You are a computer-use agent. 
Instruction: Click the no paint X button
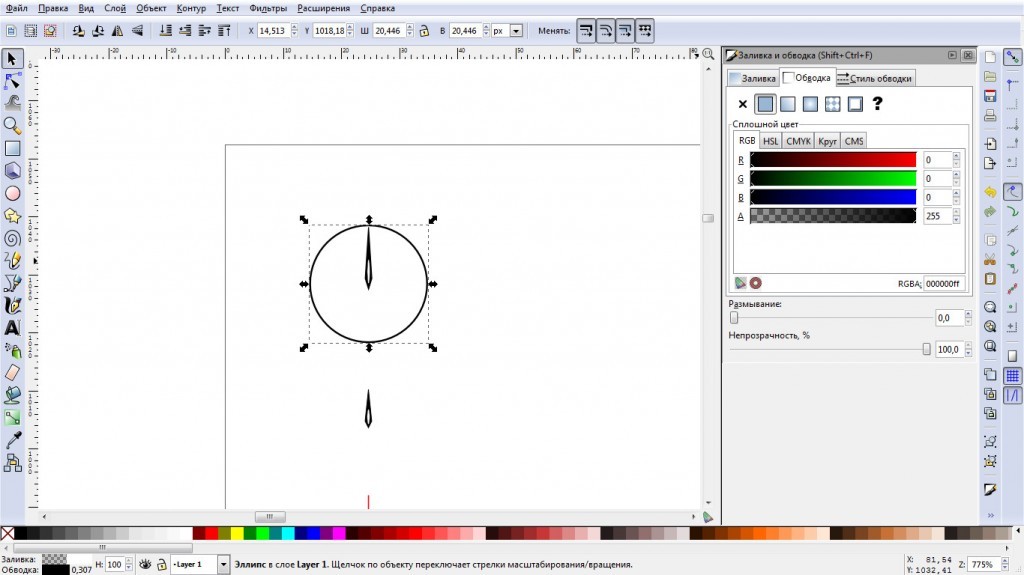coord(743,104)
